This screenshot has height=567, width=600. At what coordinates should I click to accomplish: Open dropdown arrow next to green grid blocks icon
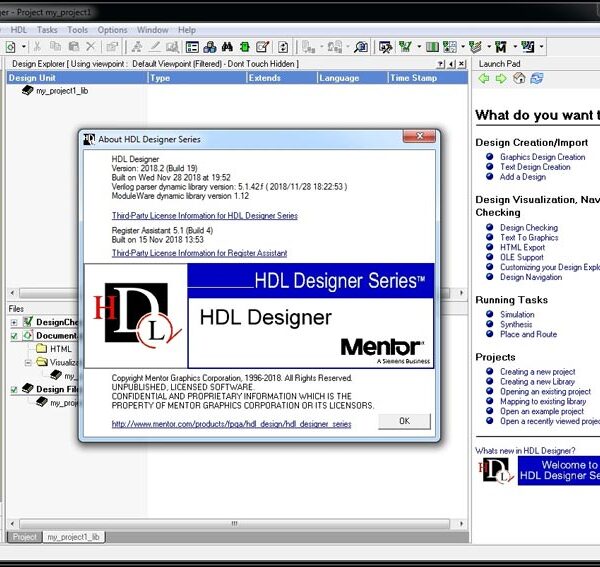(x=463, y=47)
